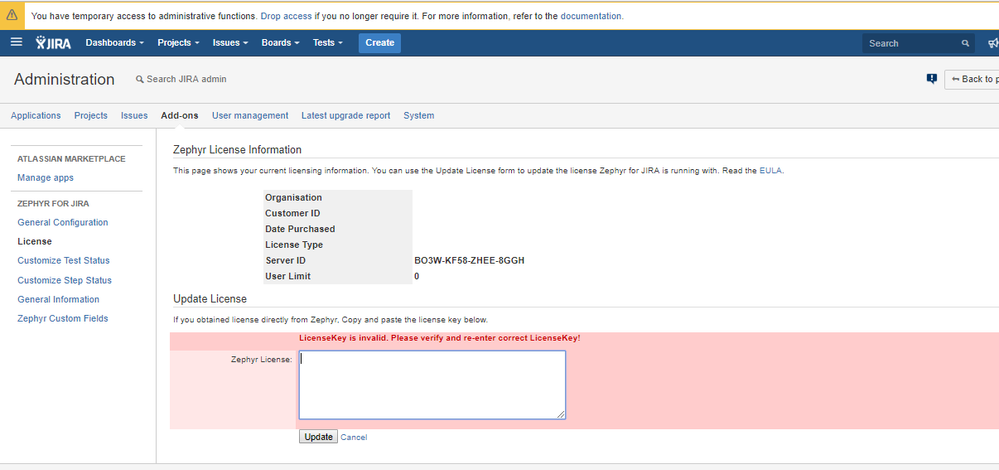This screenshot has width=999, height=470.
Task: Click the Date Purchased row label
Action: (300, 229)
